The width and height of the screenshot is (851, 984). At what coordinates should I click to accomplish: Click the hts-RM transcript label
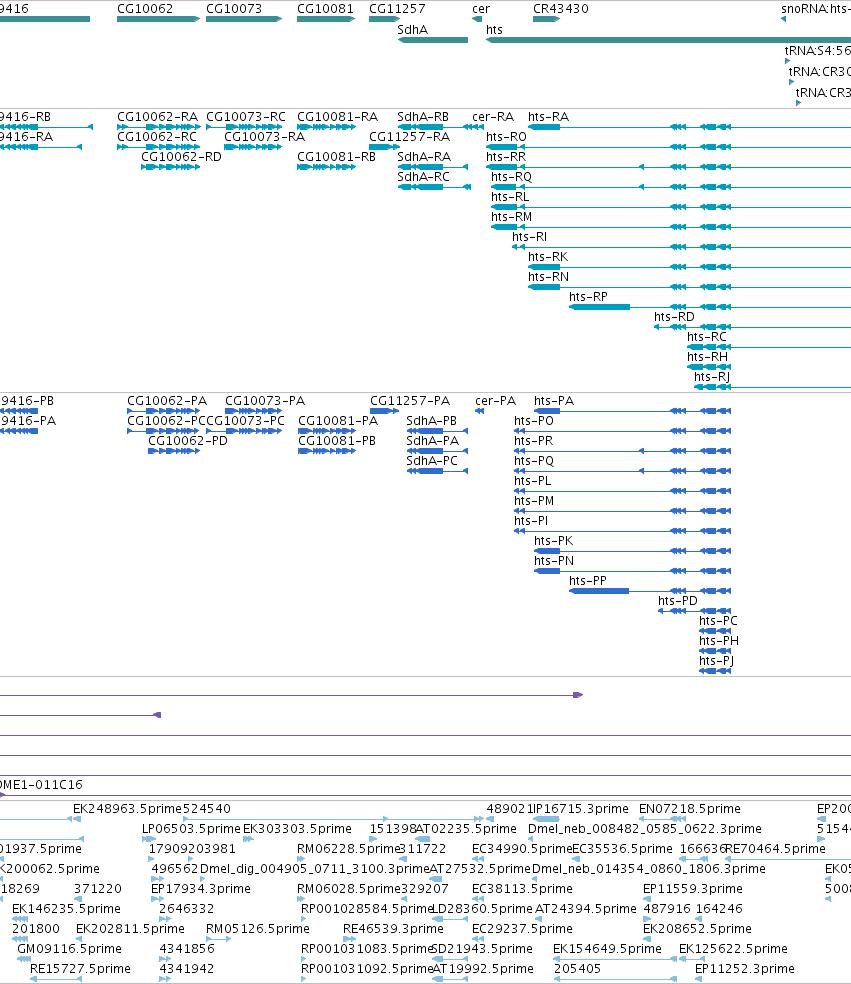511,217
